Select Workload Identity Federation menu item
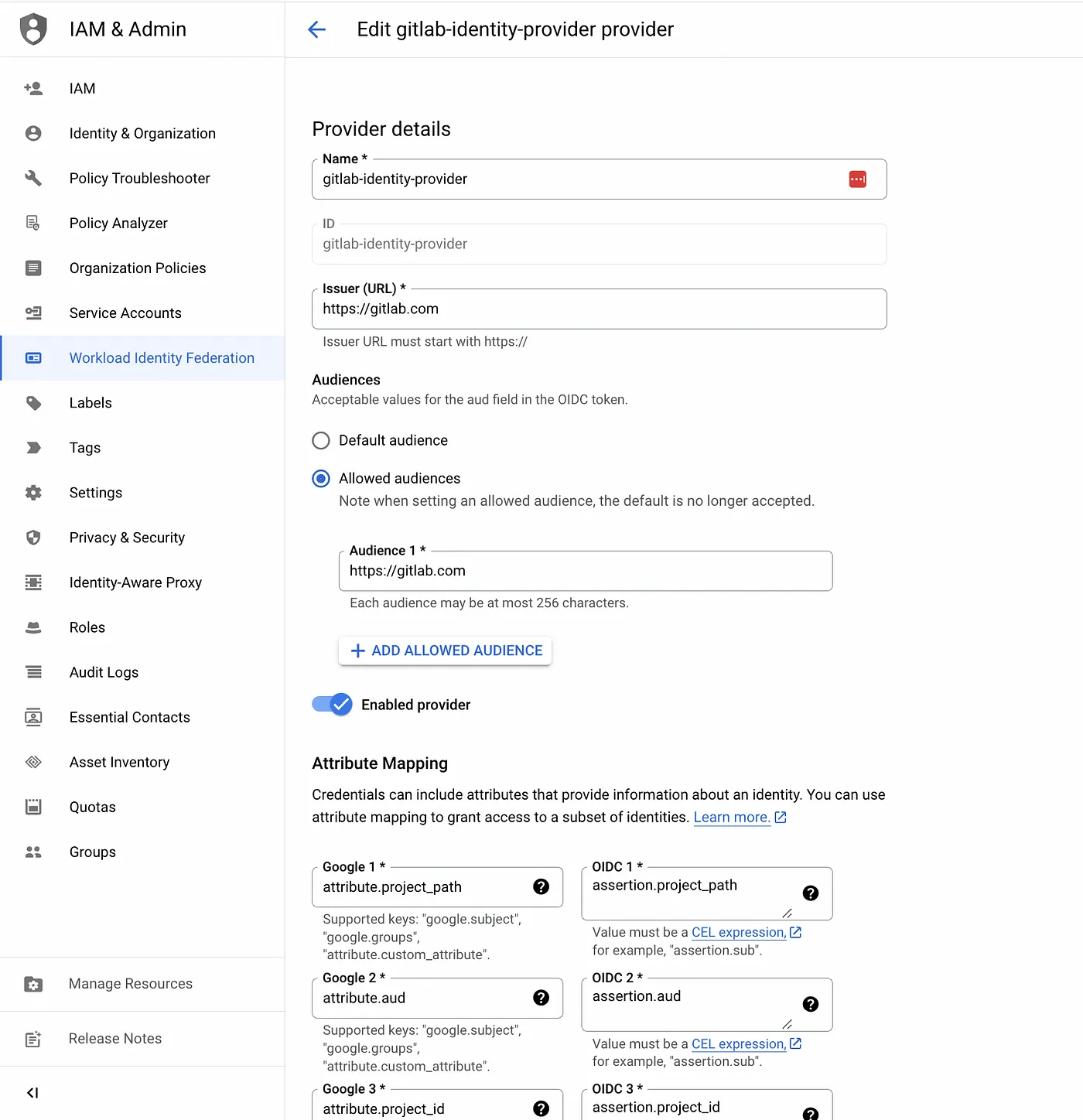 coord(142,357)
